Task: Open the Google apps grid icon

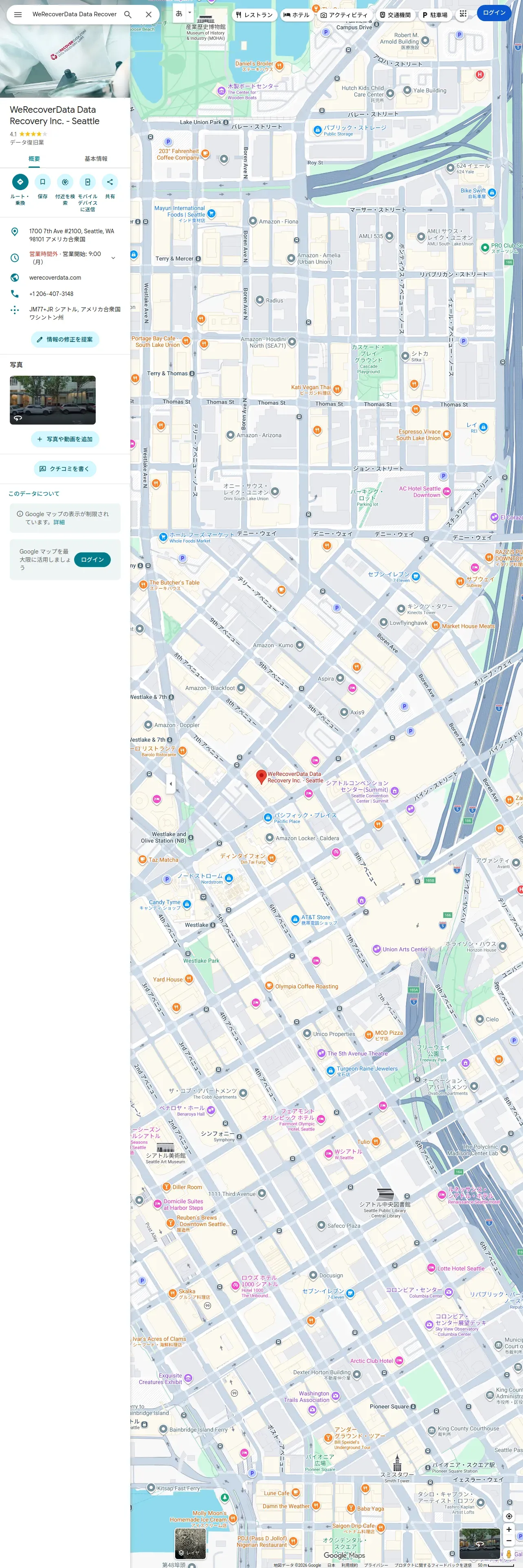Action: click(464, 13)
